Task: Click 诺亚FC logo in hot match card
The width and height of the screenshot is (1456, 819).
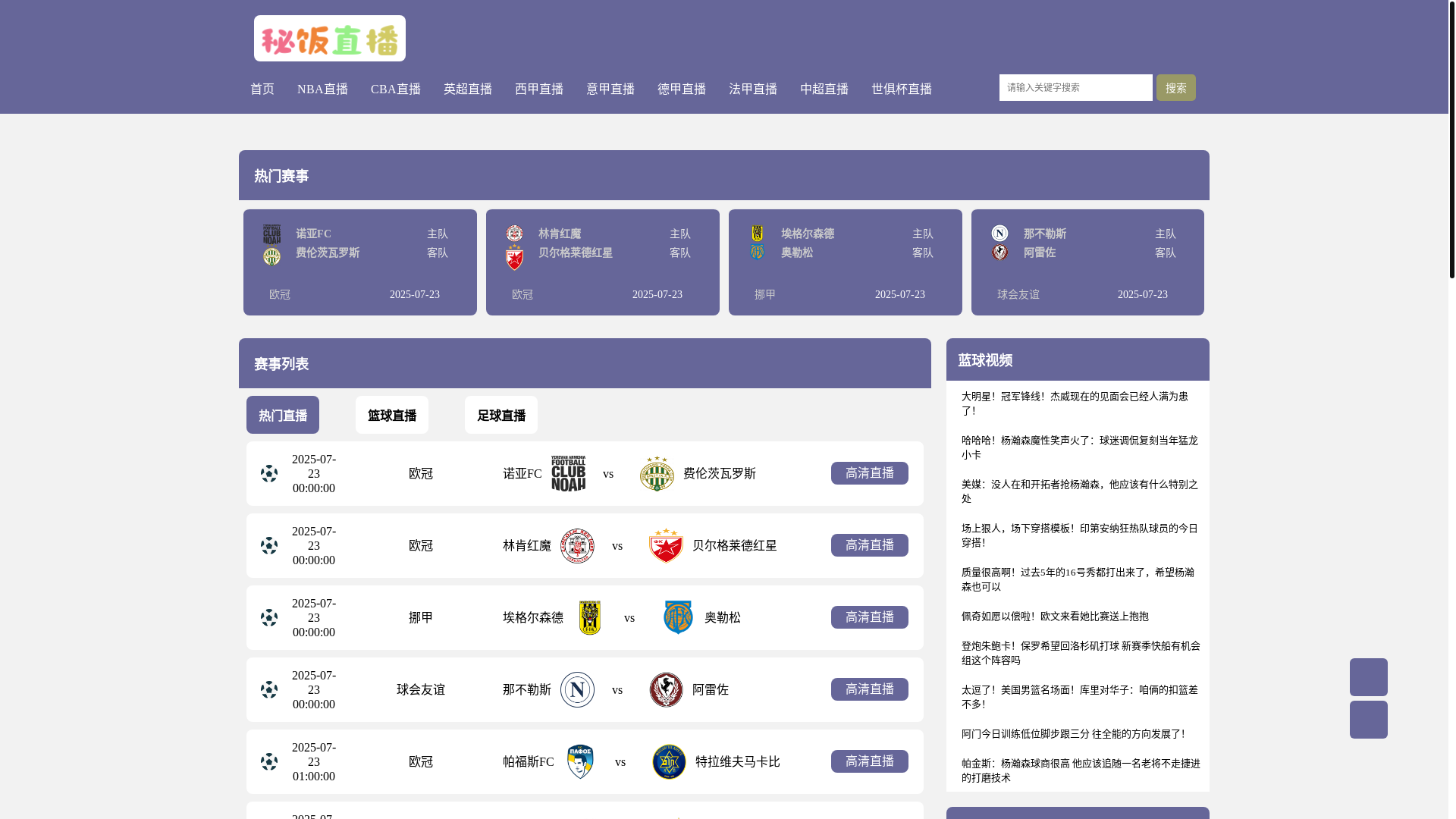Action: tap(271, 234)
